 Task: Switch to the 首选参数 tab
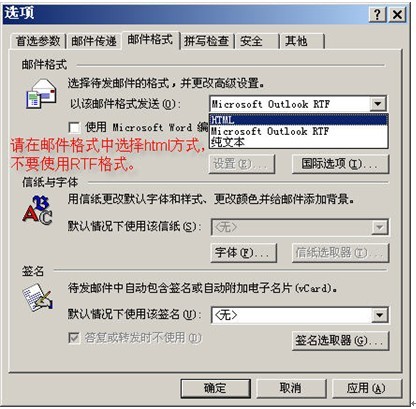tap(38, 41)
